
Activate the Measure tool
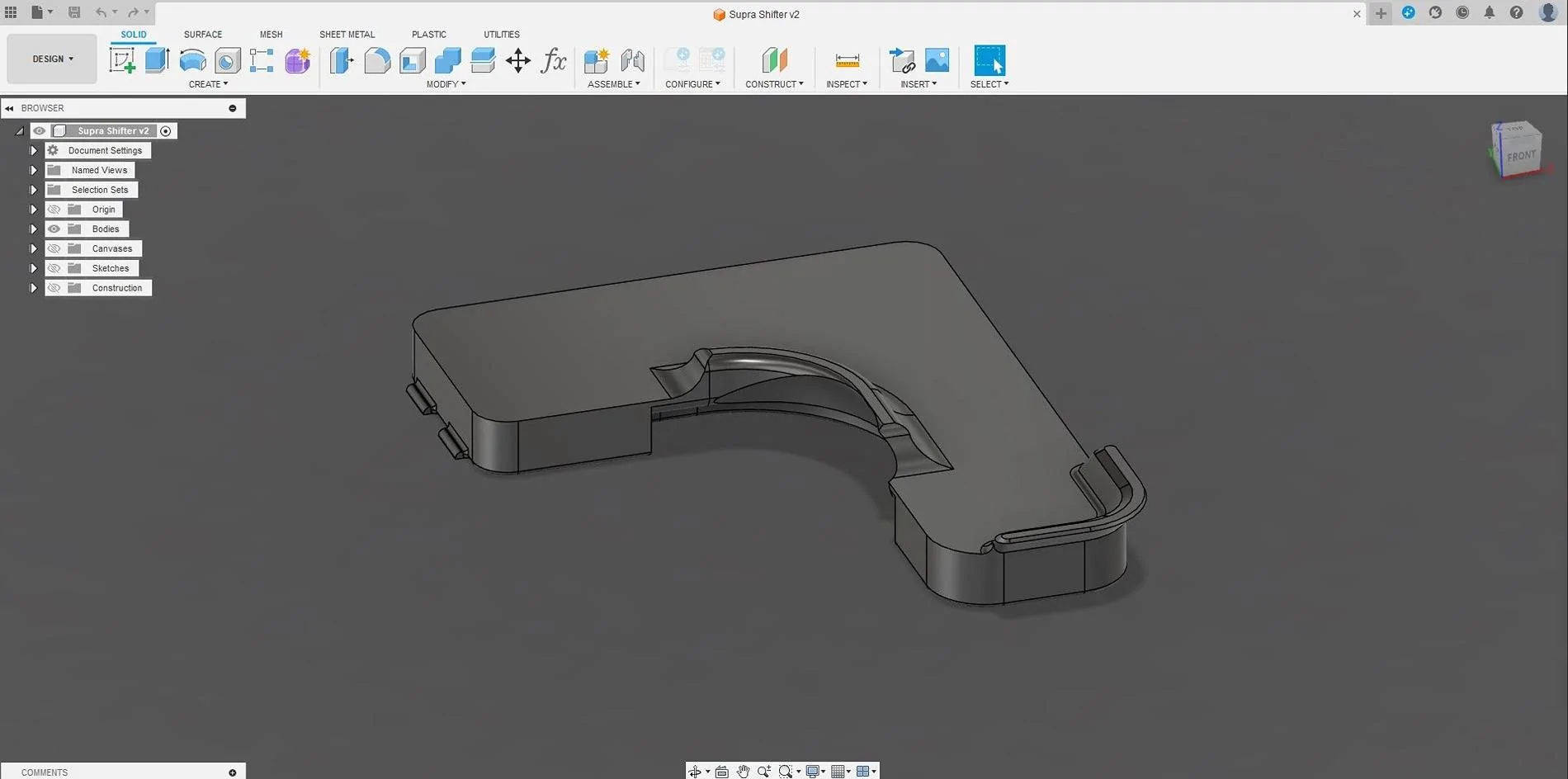(847, 60)
